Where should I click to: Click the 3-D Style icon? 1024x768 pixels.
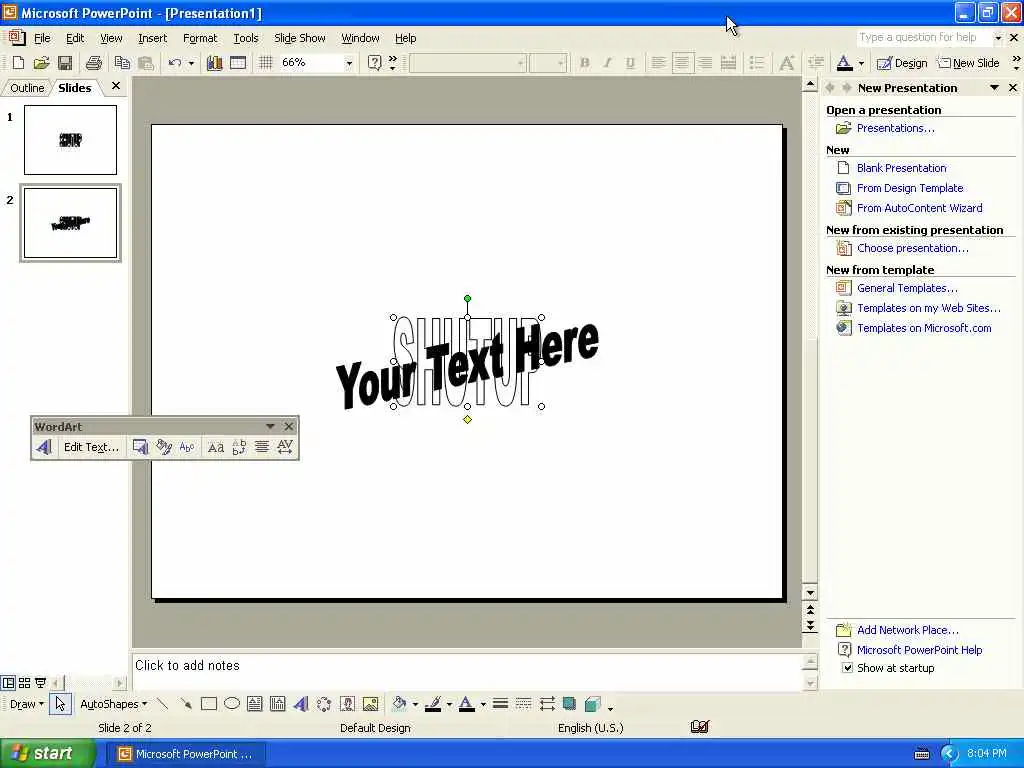pos(592,704)
